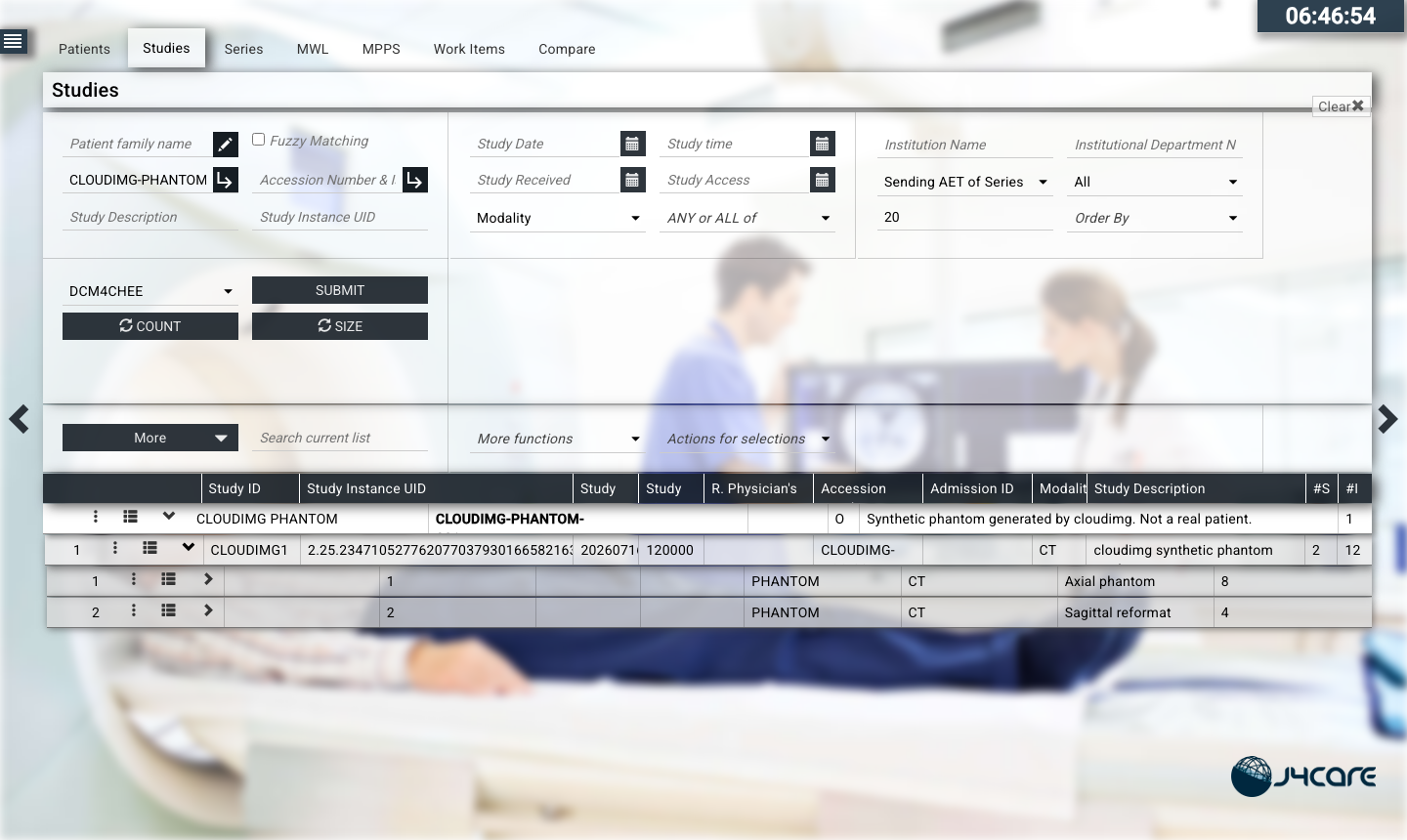This screenshot has height=840, width=1407.
Task: Switch to the MWL tab
Action: coord(313,49)
